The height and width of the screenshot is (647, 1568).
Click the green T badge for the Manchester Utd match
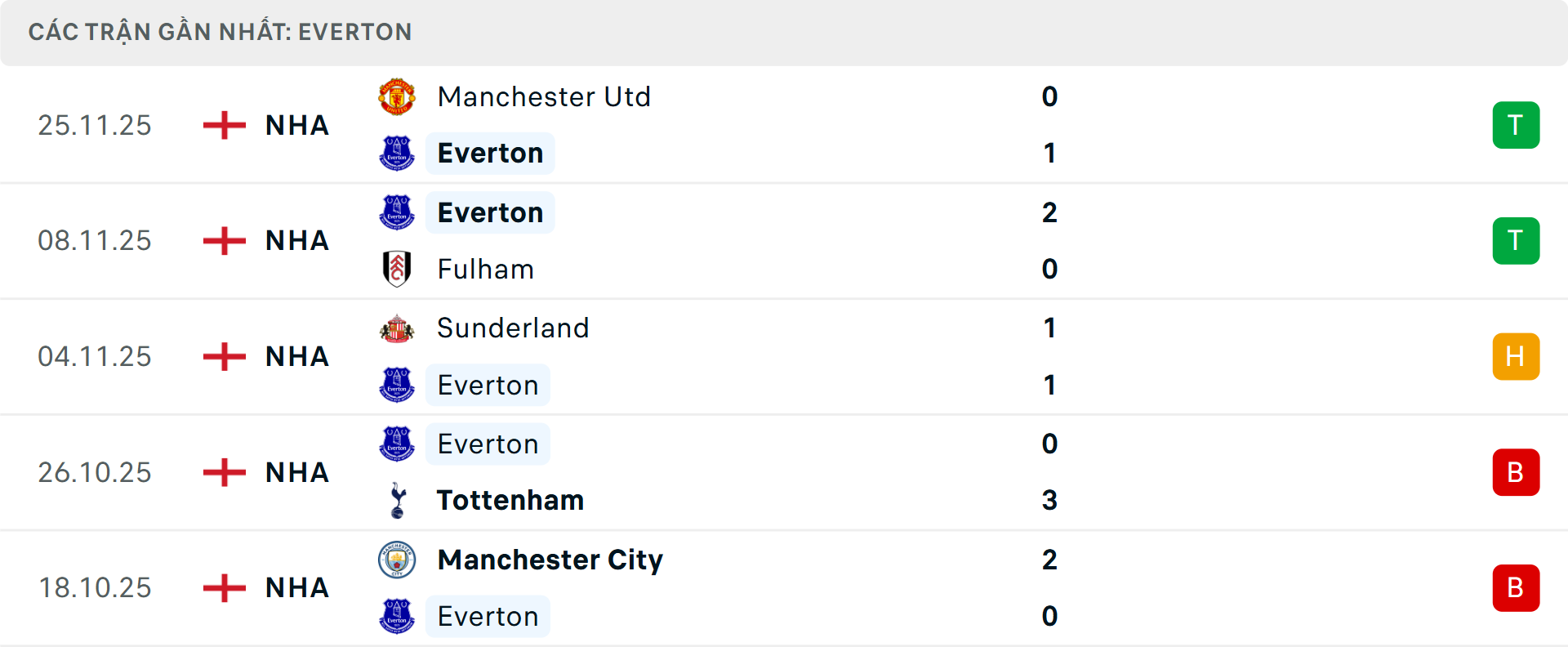(1517, 125)
